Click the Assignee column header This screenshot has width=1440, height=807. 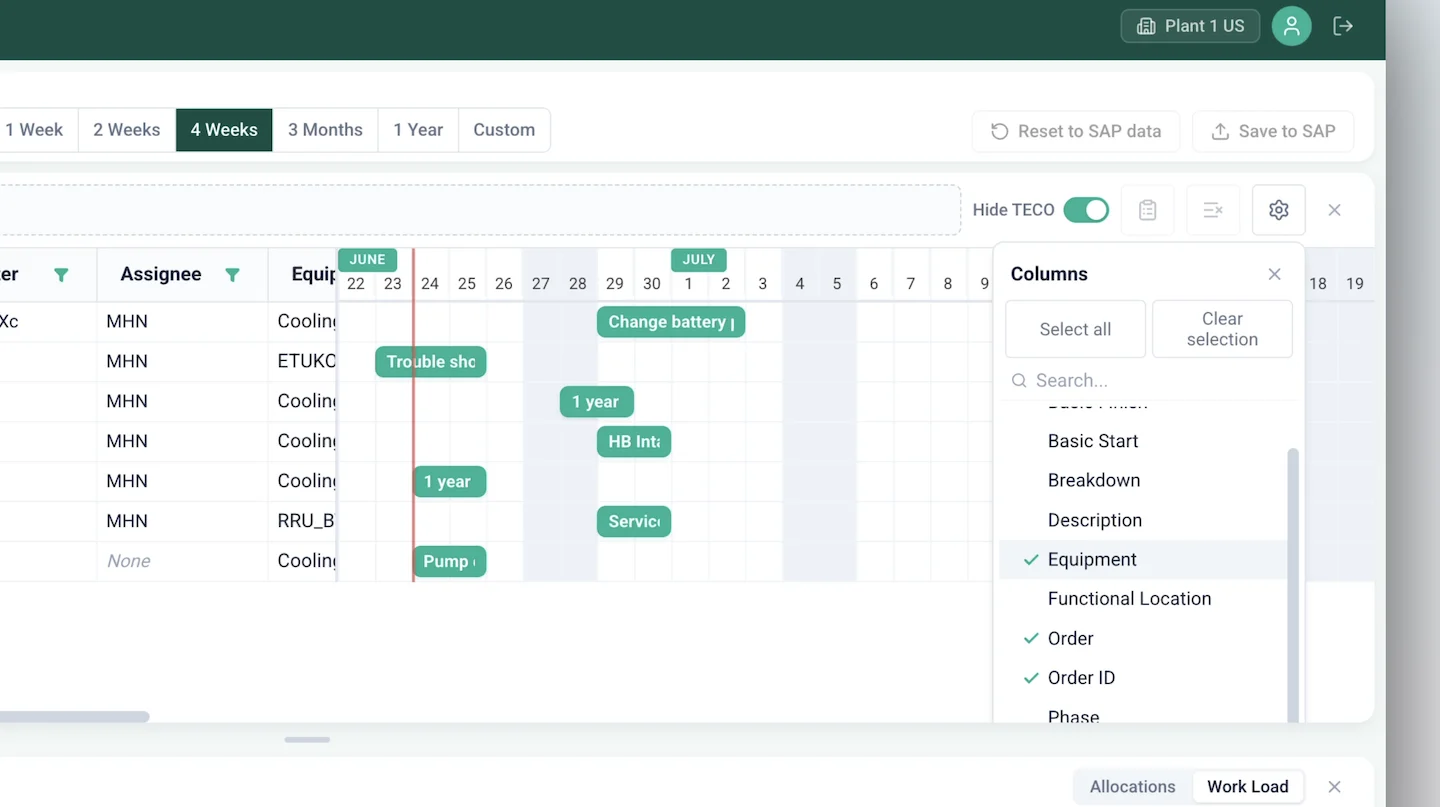point(161,274)
